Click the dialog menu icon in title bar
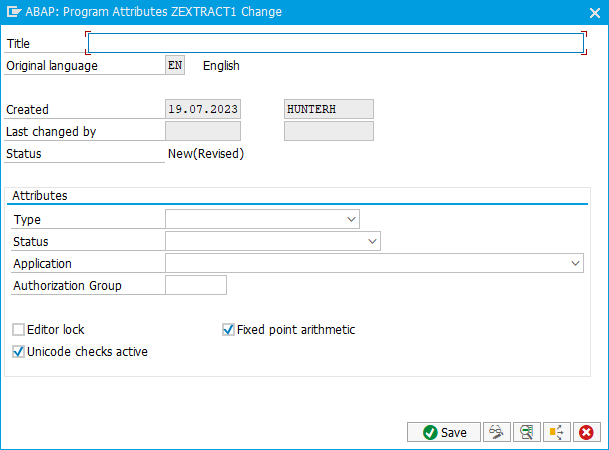Image resolution: width=609 pixels, height=450 pixels. [14, 12]
